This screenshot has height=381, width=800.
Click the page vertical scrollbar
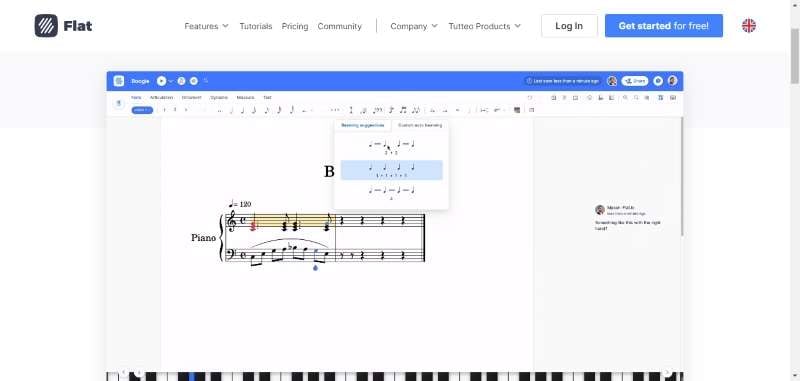click(x=795, y=56)
